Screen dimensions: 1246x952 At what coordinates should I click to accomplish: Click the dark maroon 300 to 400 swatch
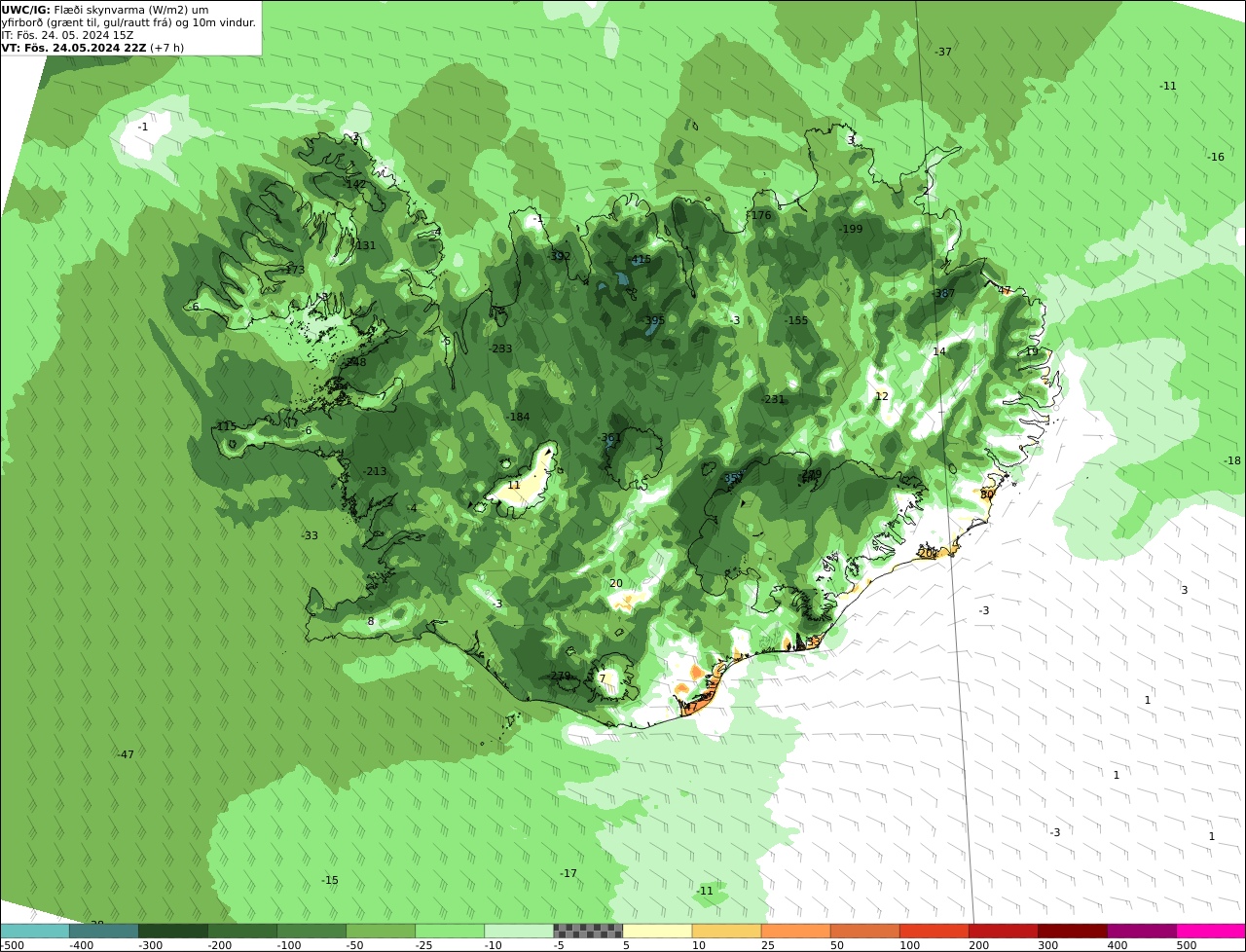(1072, 931)
